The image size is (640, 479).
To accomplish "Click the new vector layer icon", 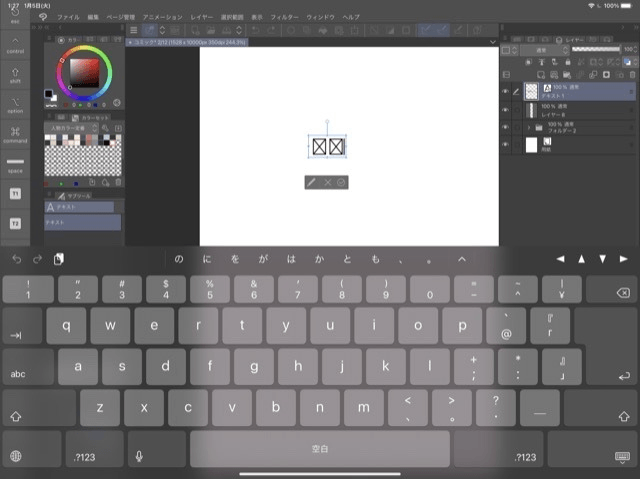I will (x=554, y=75).
